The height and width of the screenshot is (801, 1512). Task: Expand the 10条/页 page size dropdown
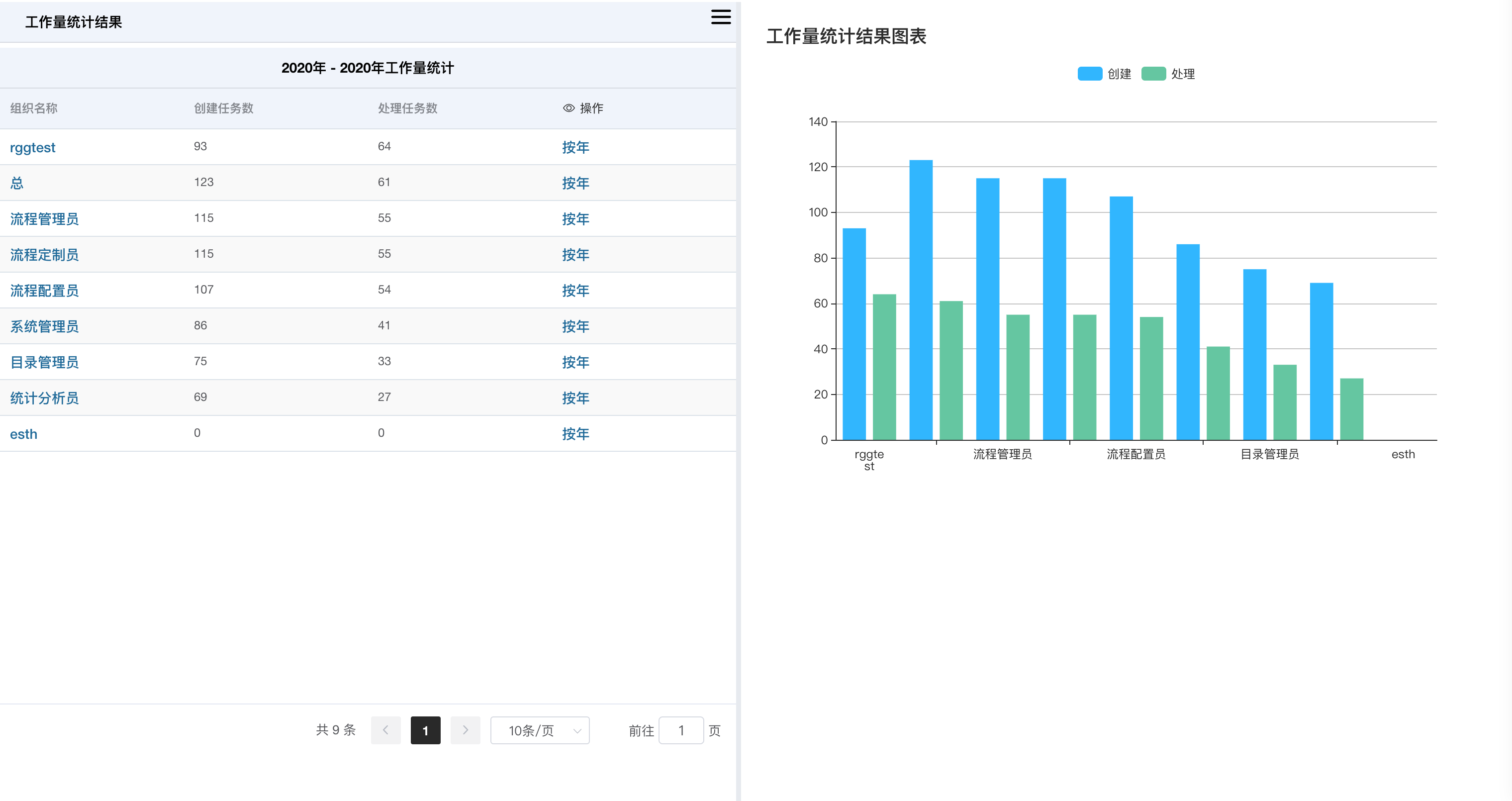coord(540,730)
